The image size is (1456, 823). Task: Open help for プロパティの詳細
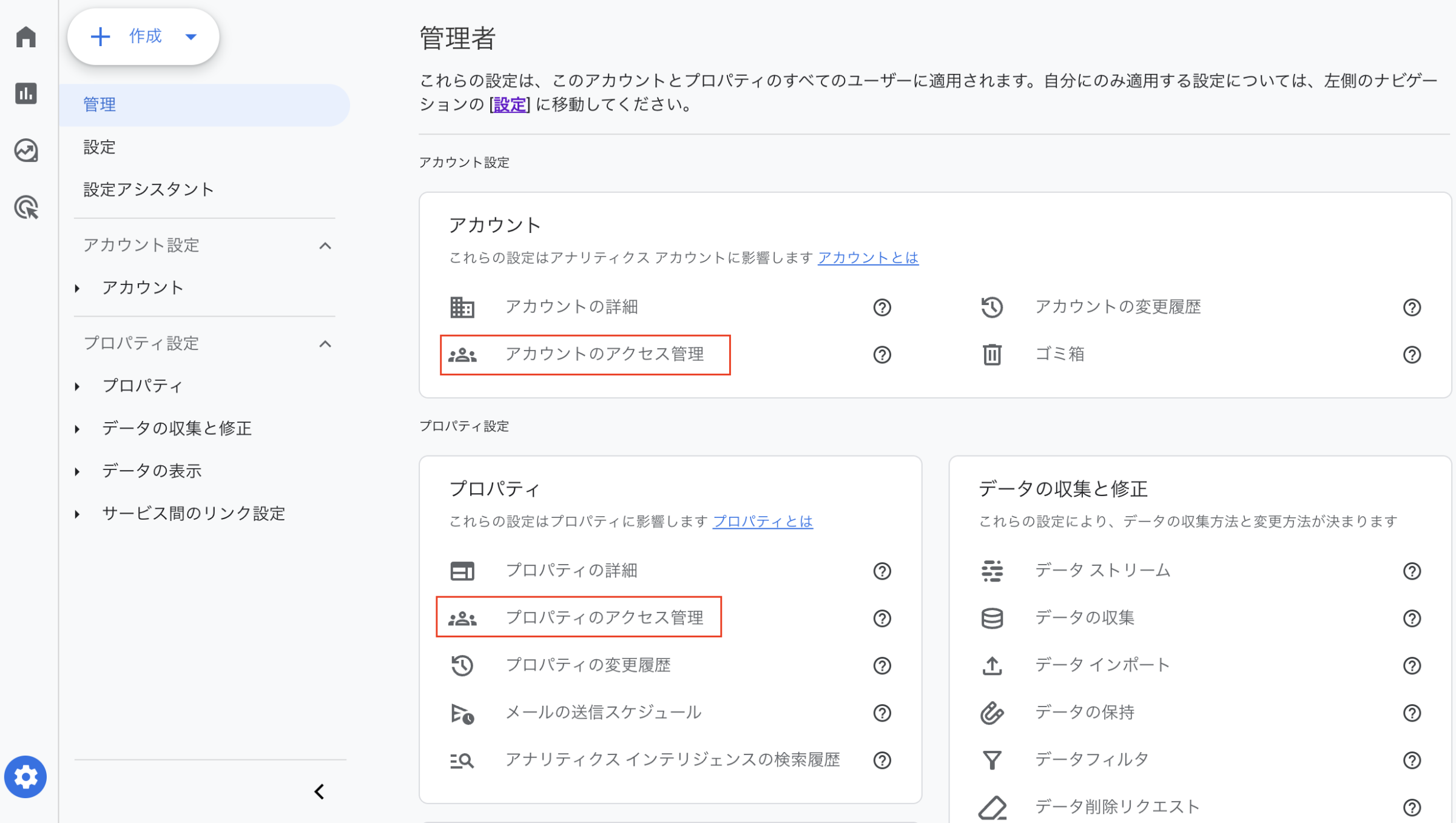(882, 571)
